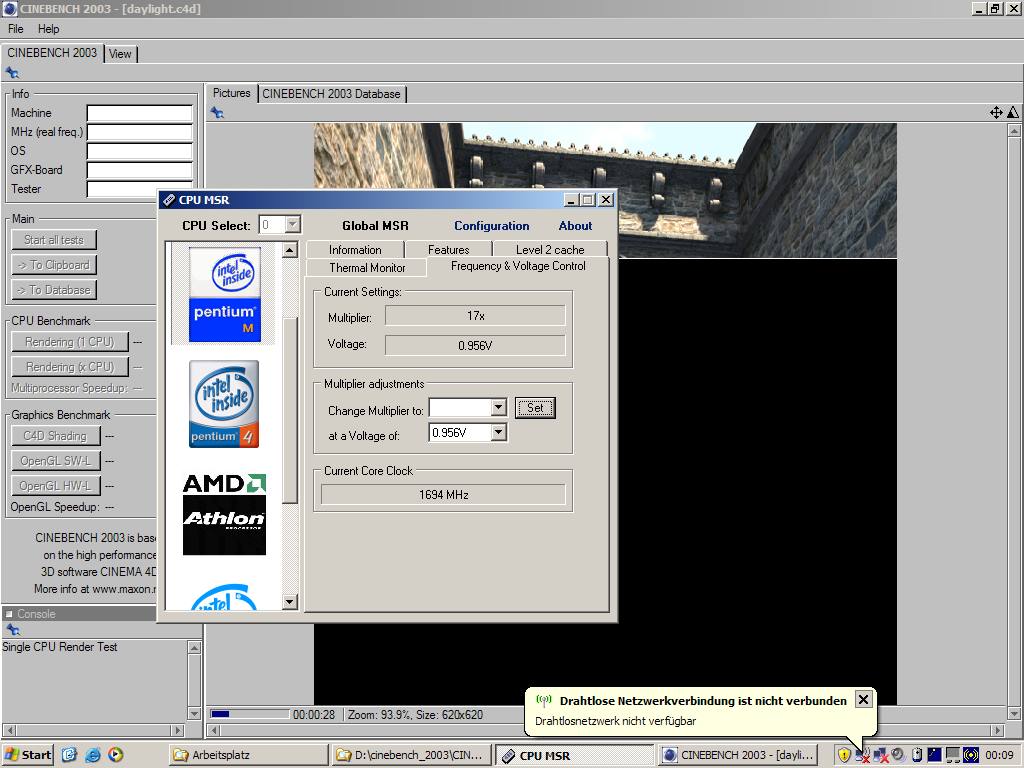Click the OpenGL HW-L button
Image resolution: width=1024 pixels, height=768 pixels.
coord(56,485)
